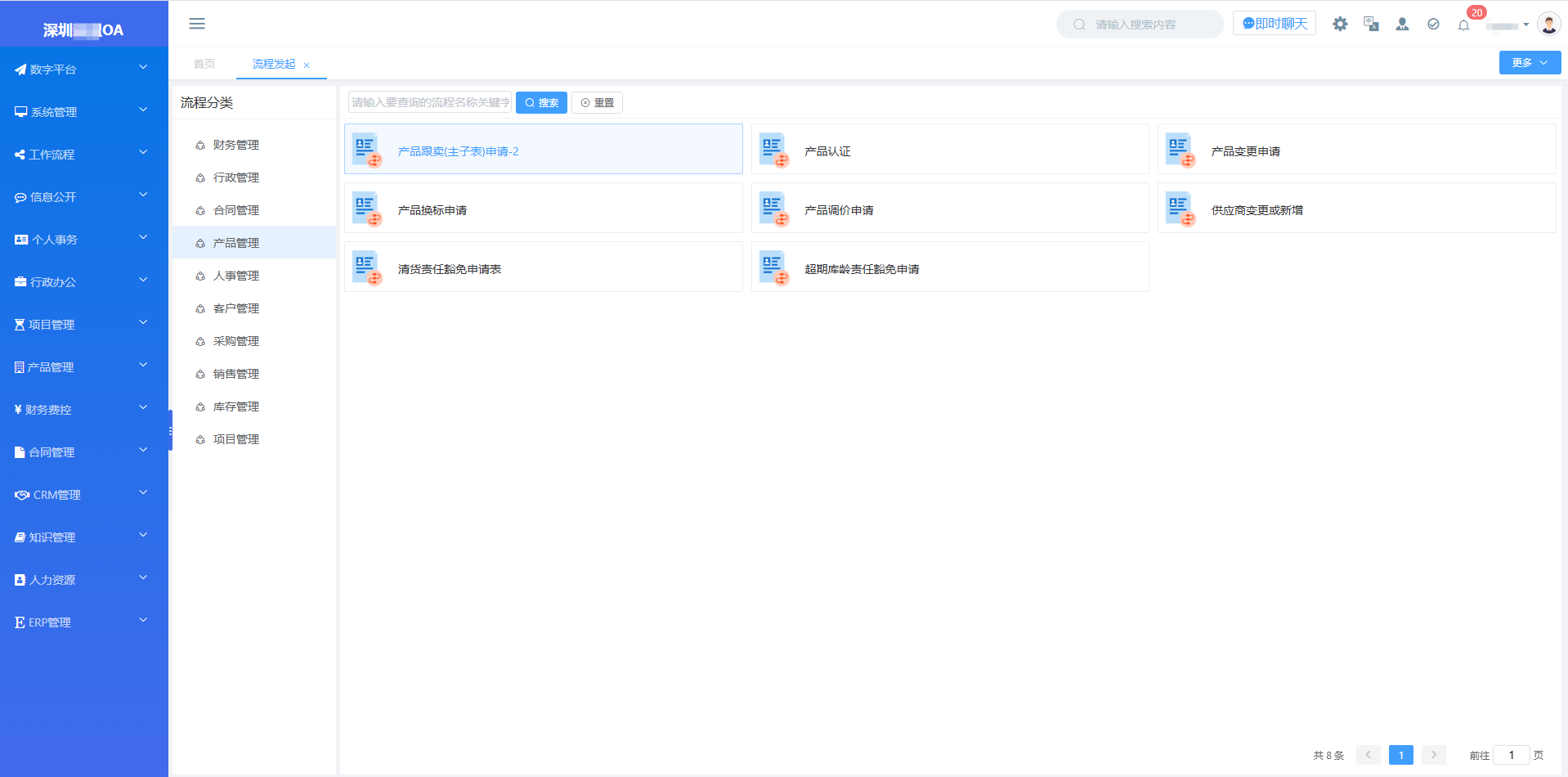
Task: Select 行政管理 in 流程分类 list
Action: click(x=254, y=177)
